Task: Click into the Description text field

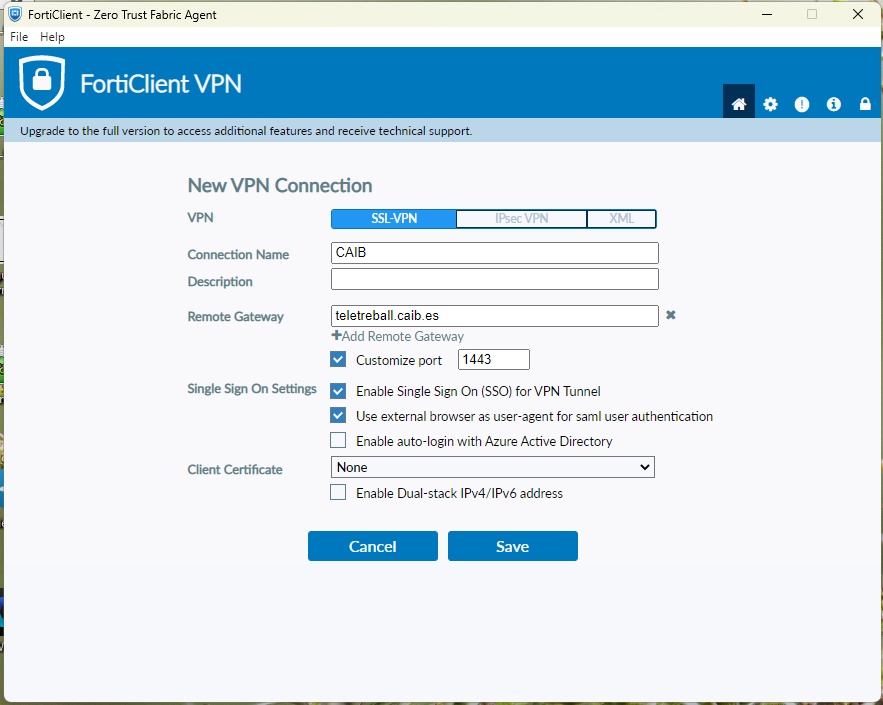Action: (x=494, y=279)
